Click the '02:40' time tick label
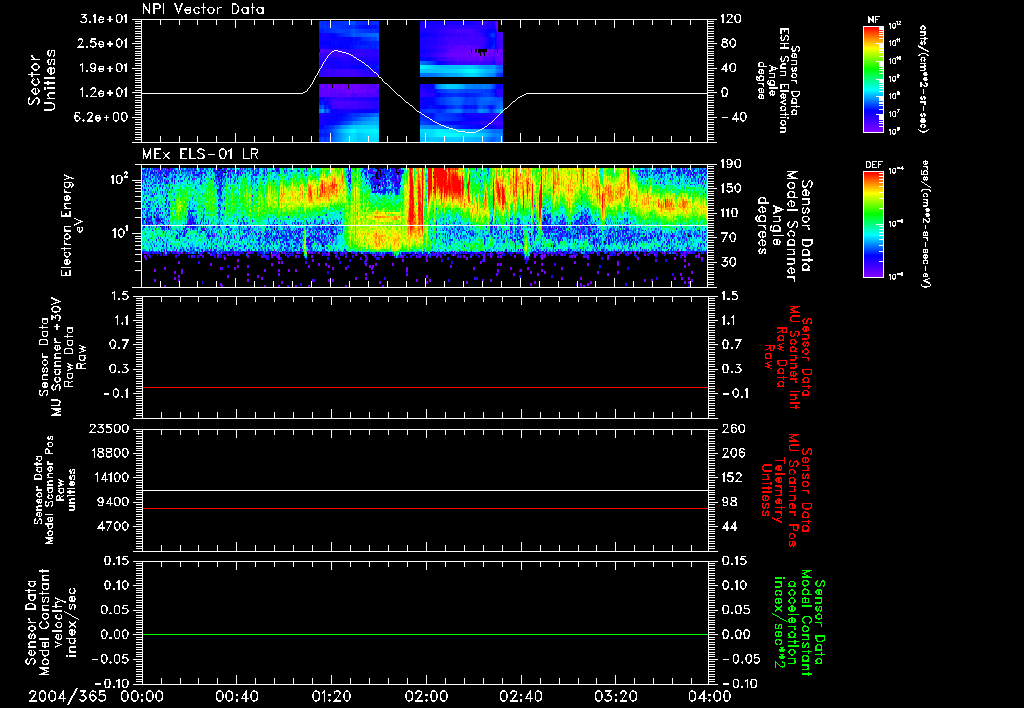1024x708 pixels. 520,696
